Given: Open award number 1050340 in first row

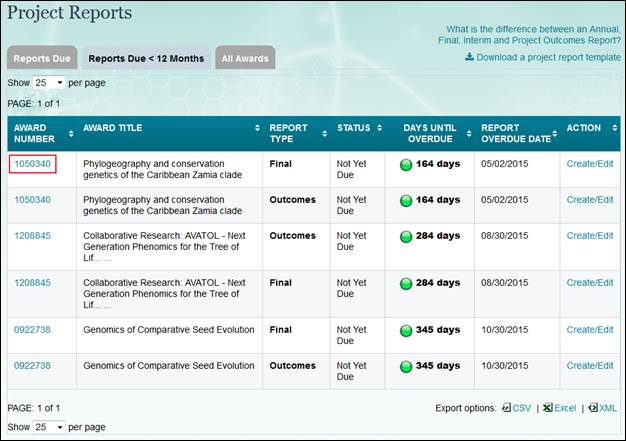Looking at the screenshot, I should [x=32, y=164].
